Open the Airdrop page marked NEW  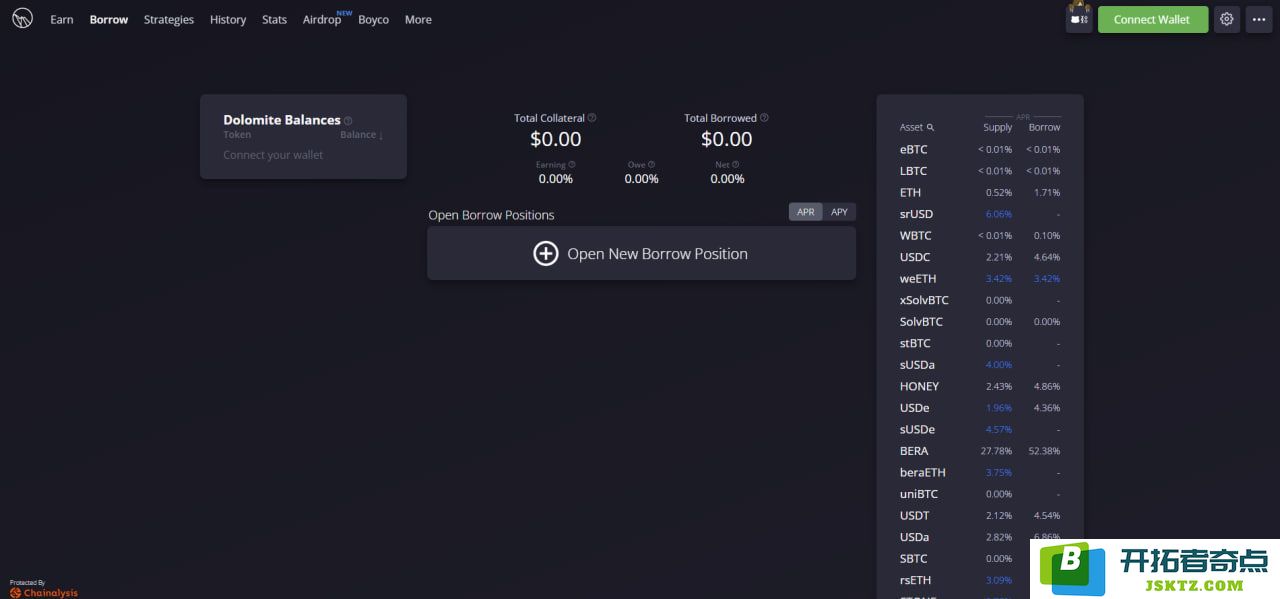pos(322,20)
